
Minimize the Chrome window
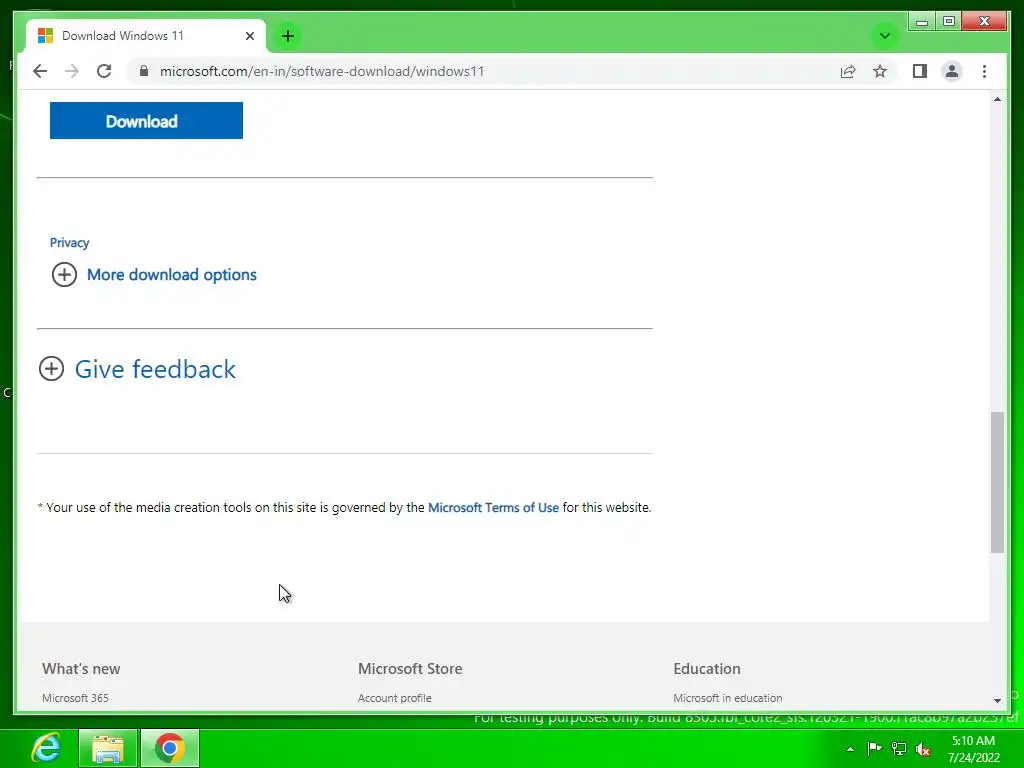pos(921,22)
